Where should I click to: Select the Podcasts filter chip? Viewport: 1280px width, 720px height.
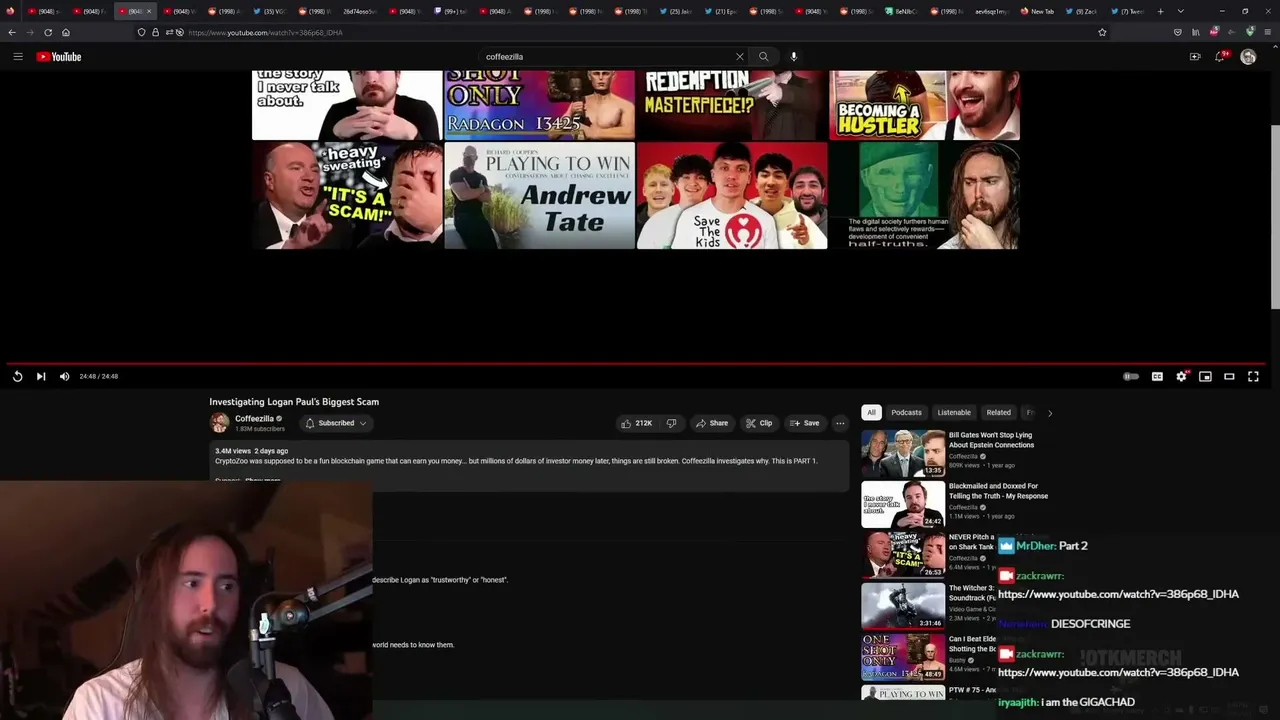point(906,412)
